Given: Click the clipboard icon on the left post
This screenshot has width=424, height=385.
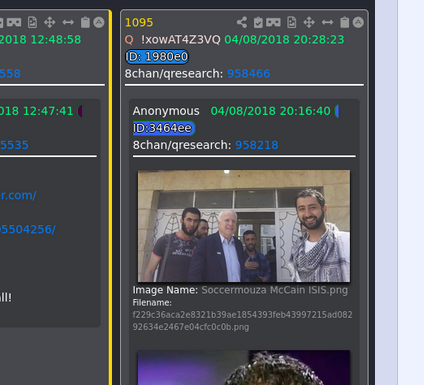Looking at the screenshot, I should point(85,22).
